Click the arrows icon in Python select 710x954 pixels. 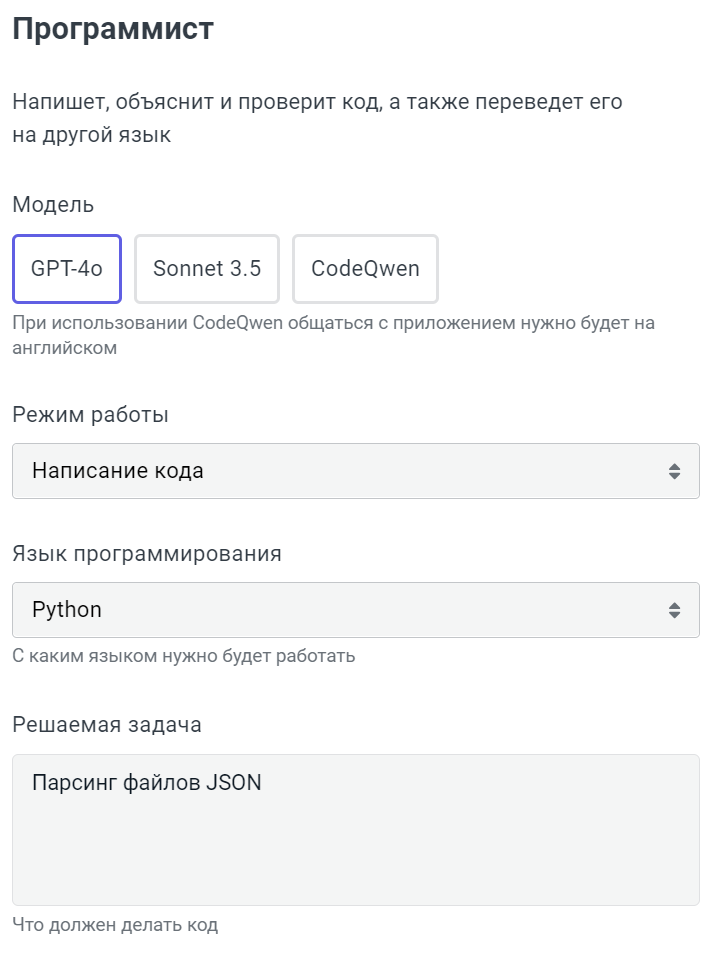pyautogui.click(x=675, y=610)
